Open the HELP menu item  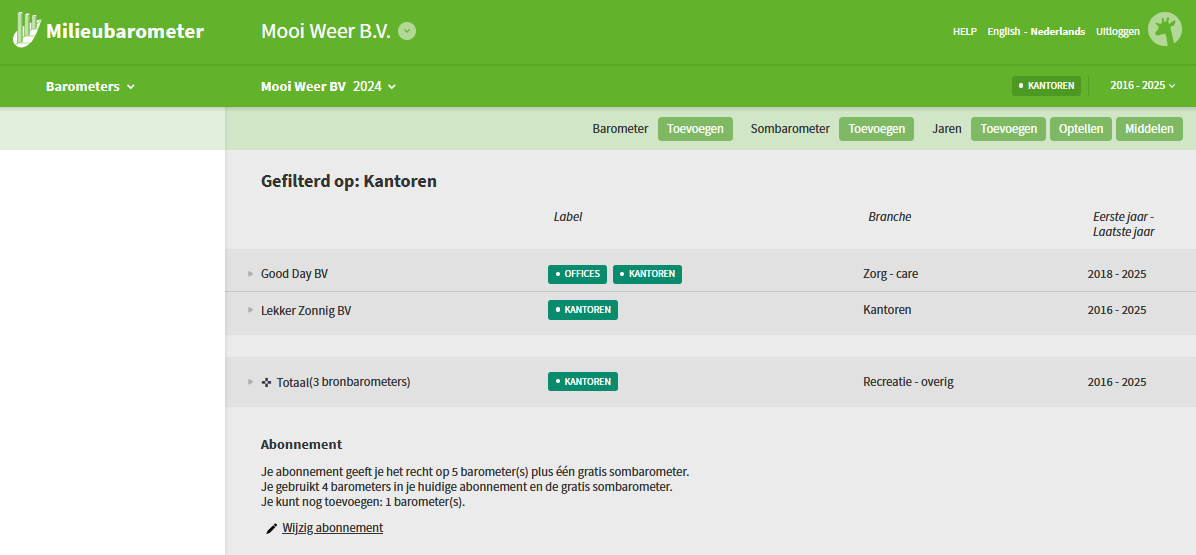[964, 32]
